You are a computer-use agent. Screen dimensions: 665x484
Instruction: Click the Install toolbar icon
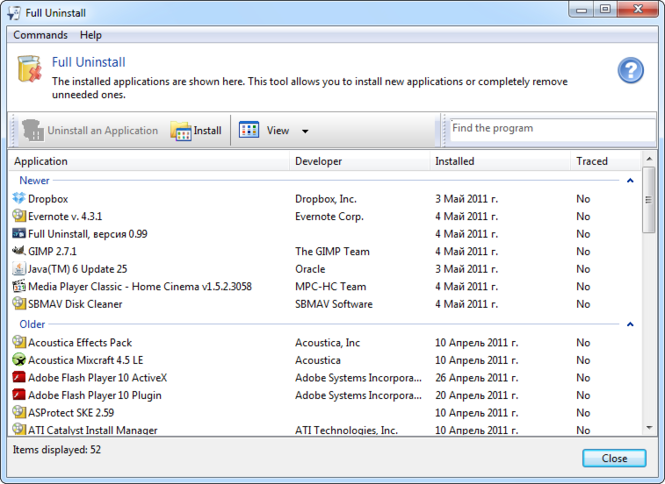[x=181, y=131]
